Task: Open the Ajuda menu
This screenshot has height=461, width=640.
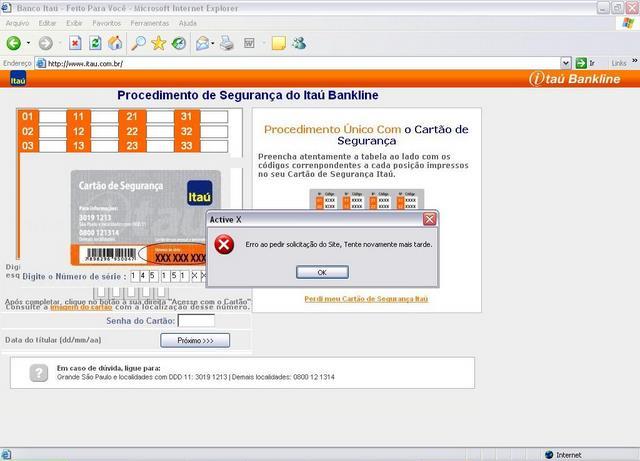Action: (x=188, y=23)
